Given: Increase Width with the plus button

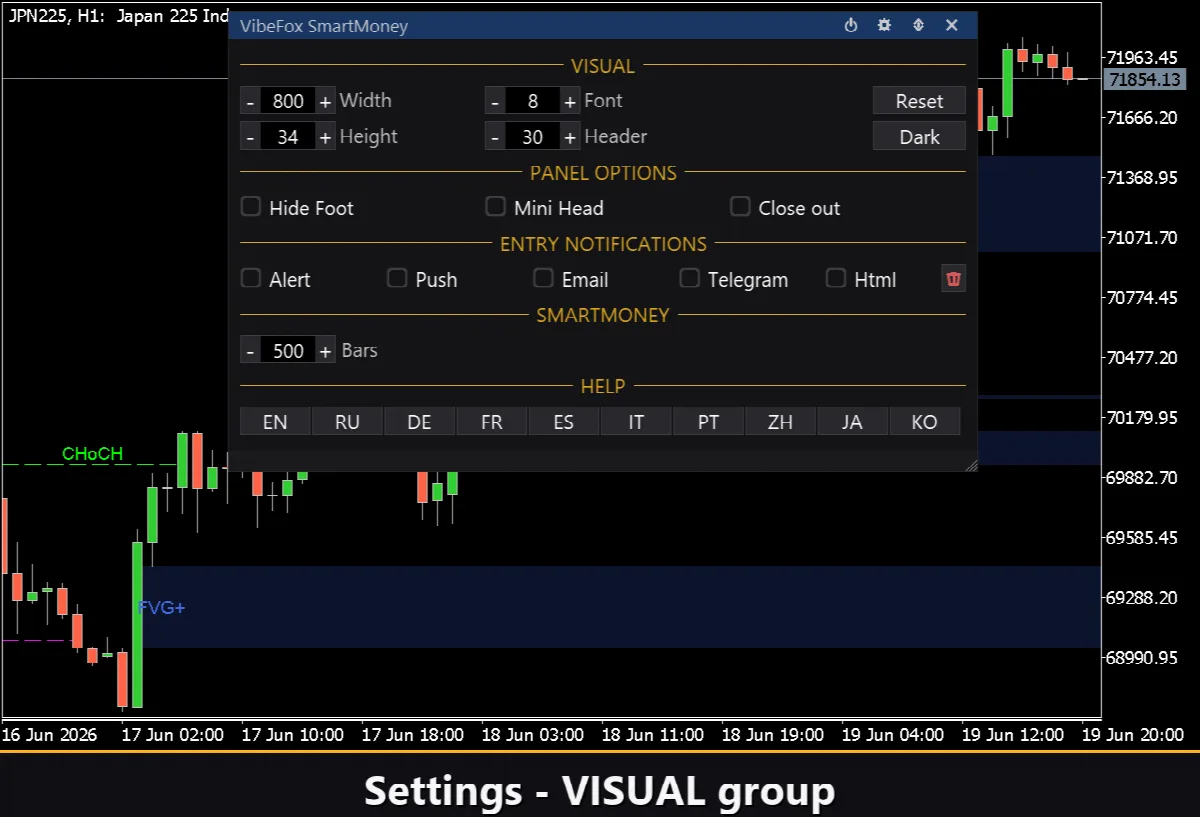Looking at the screenshot, I should 325,101.
